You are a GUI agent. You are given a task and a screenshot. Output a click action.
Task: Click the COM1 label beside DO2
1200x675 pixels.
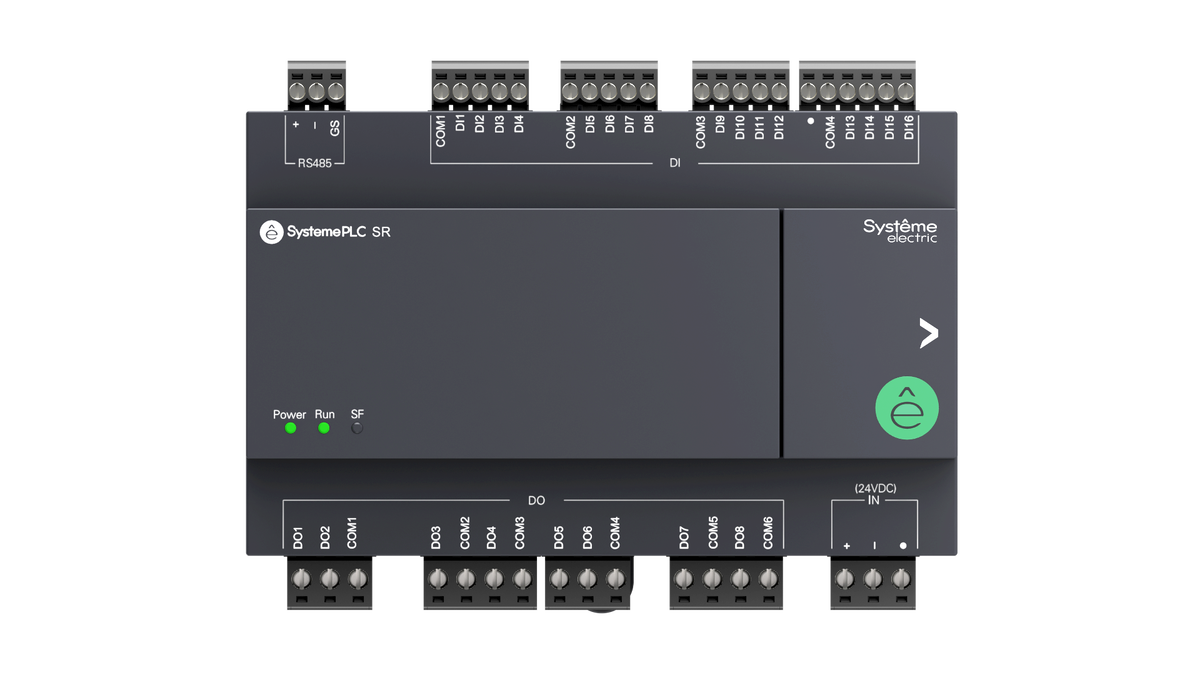(352, 533)
